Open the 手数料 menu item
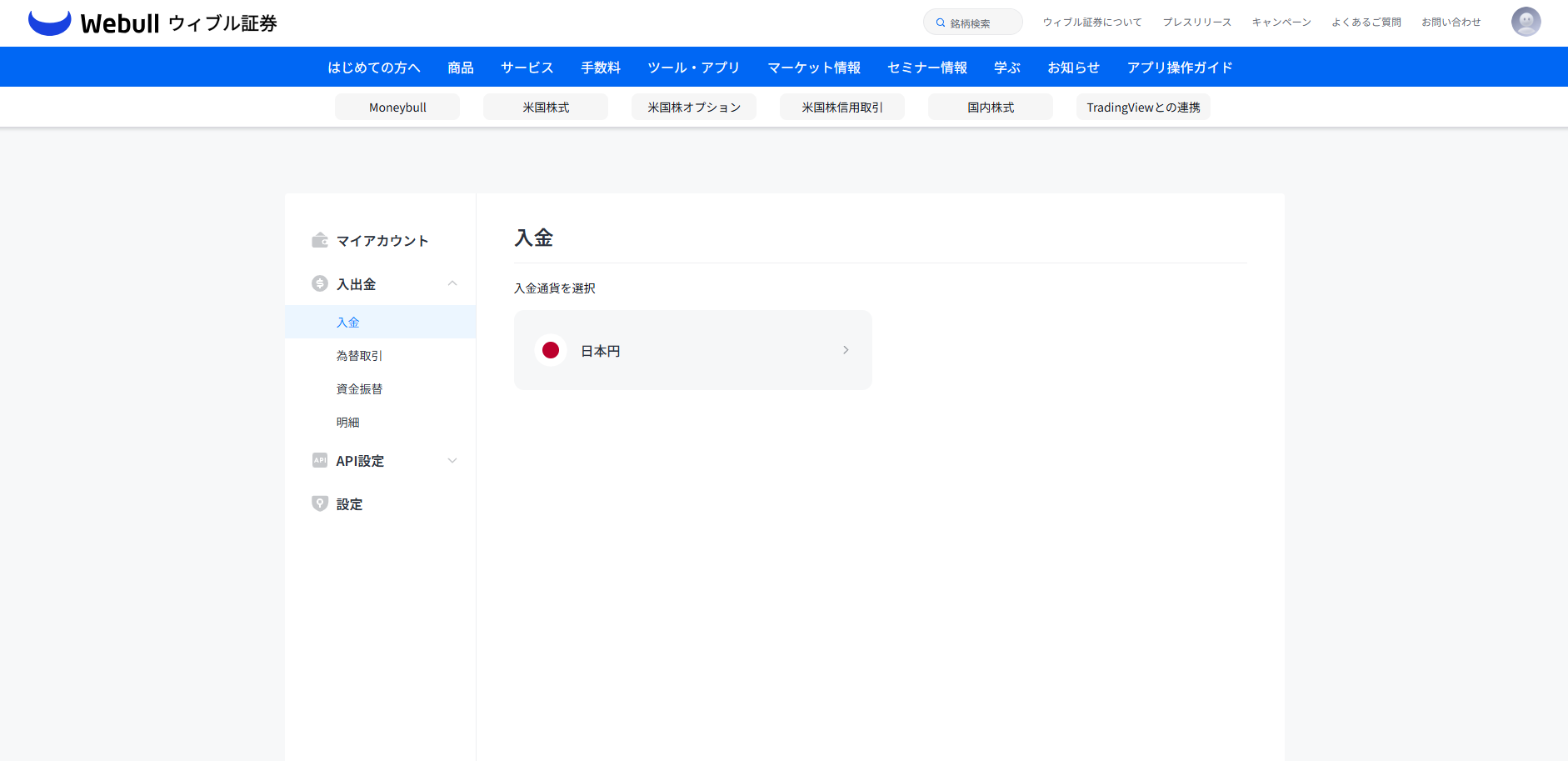The image size is (1568, 761). pos(601,68)
